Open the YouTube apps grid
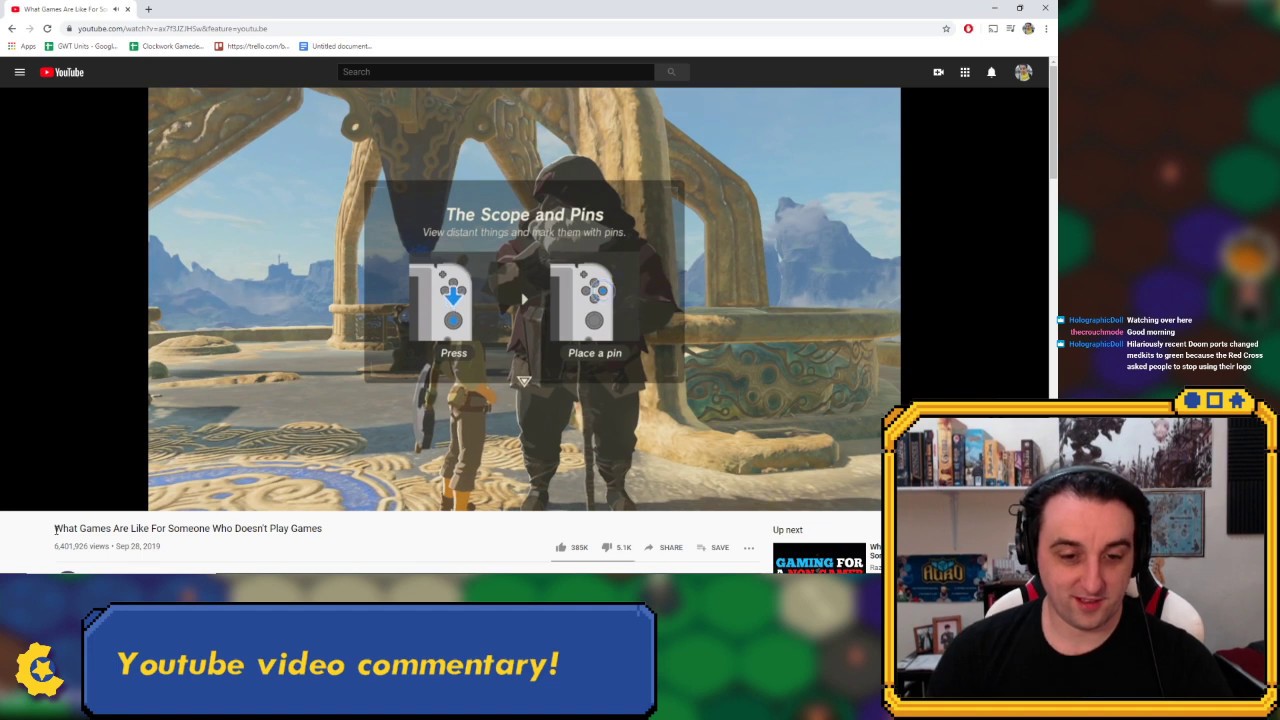 click(965, 72)
